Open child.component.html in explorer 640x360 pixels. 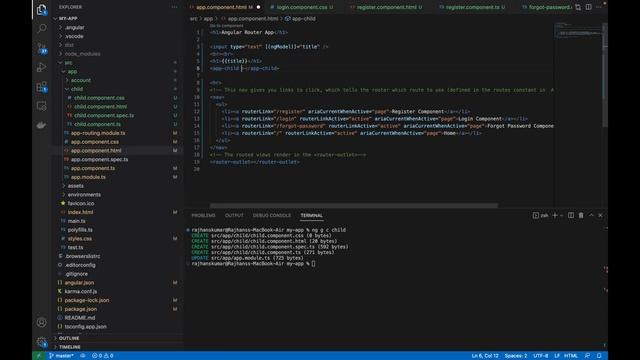tap(100, 107)
